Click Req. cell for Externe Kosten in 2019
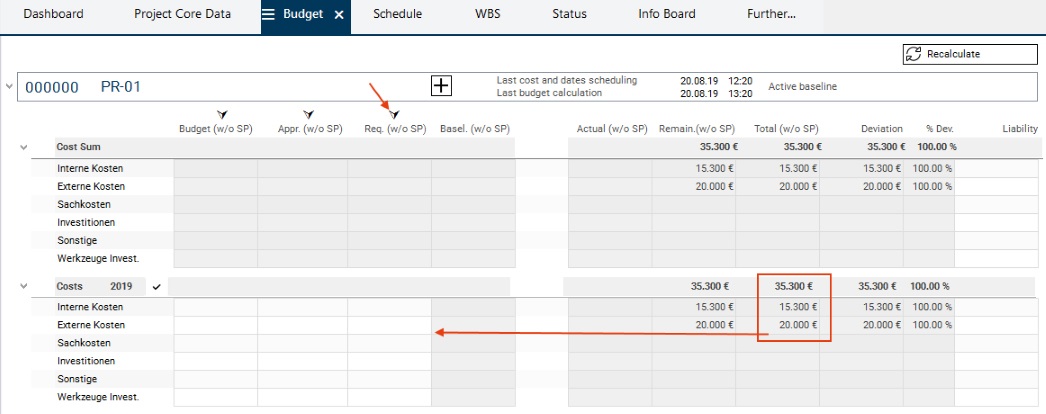 click(x=389, y=325)
